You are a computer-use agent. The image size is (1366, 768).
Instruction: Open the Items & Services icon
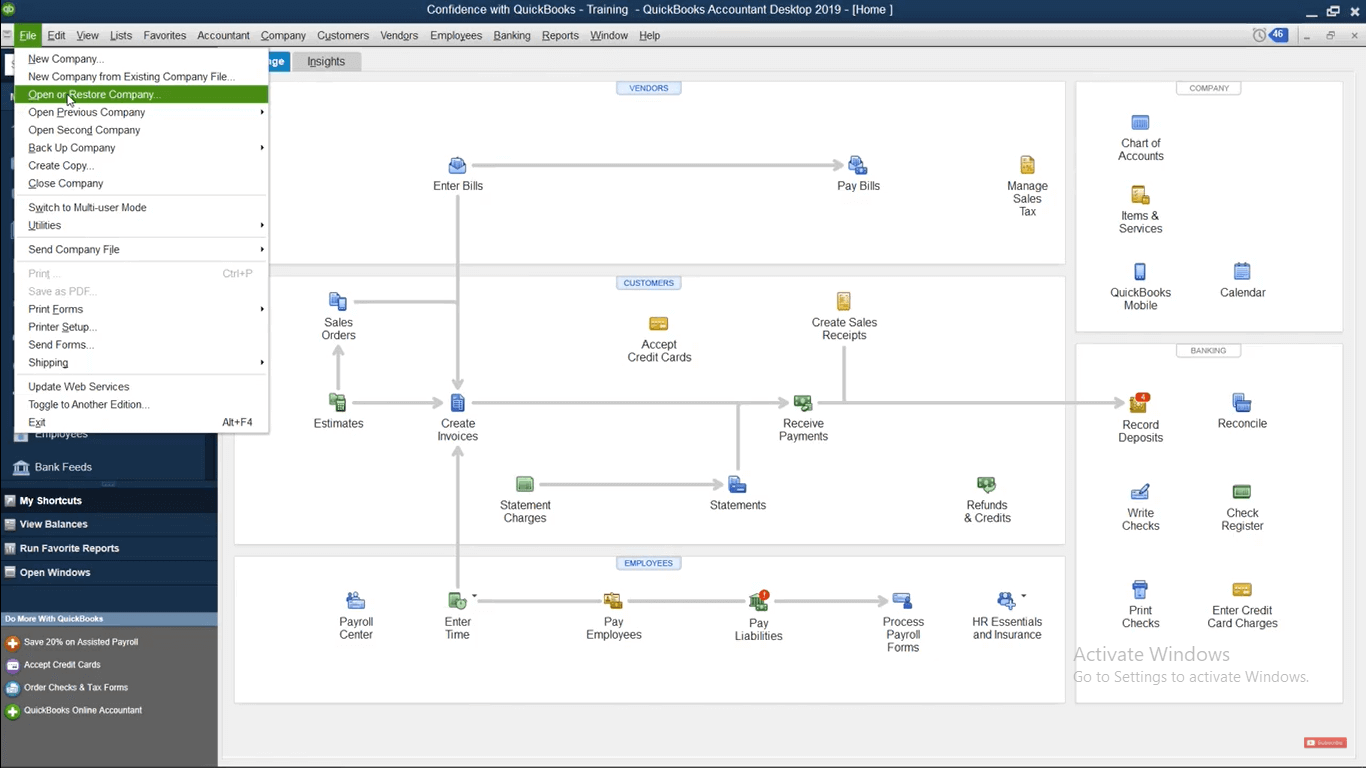(x=1141, y=195)
